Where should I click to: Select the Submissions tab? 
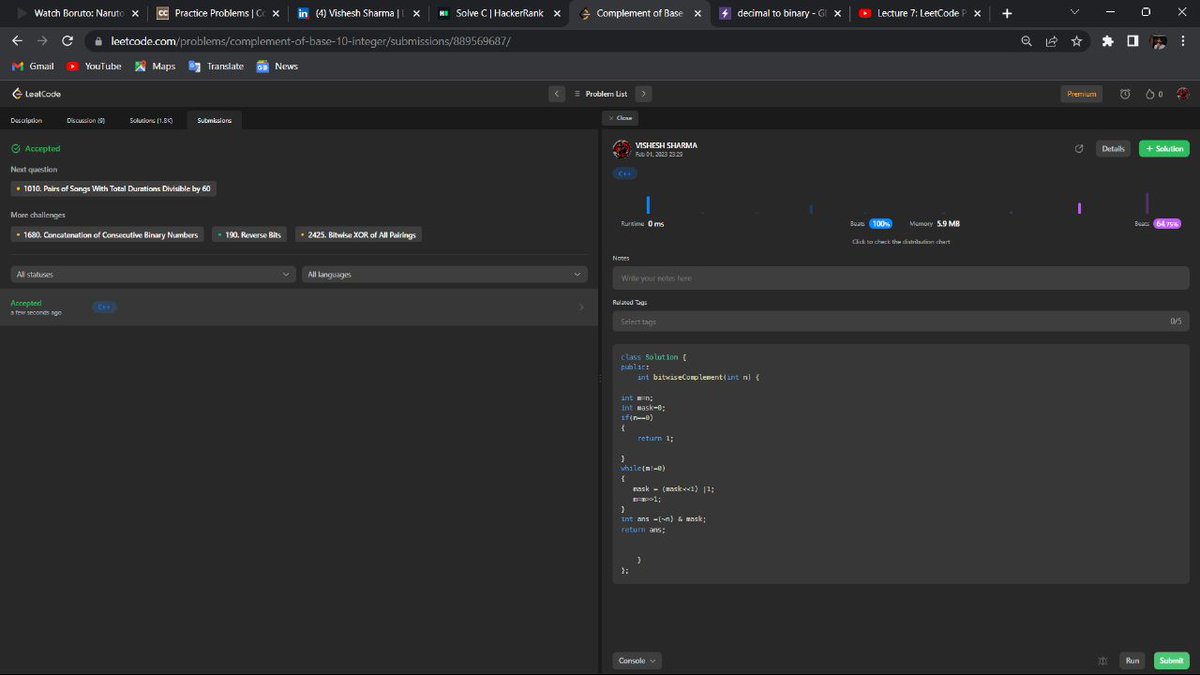click(x=214, y=120)
